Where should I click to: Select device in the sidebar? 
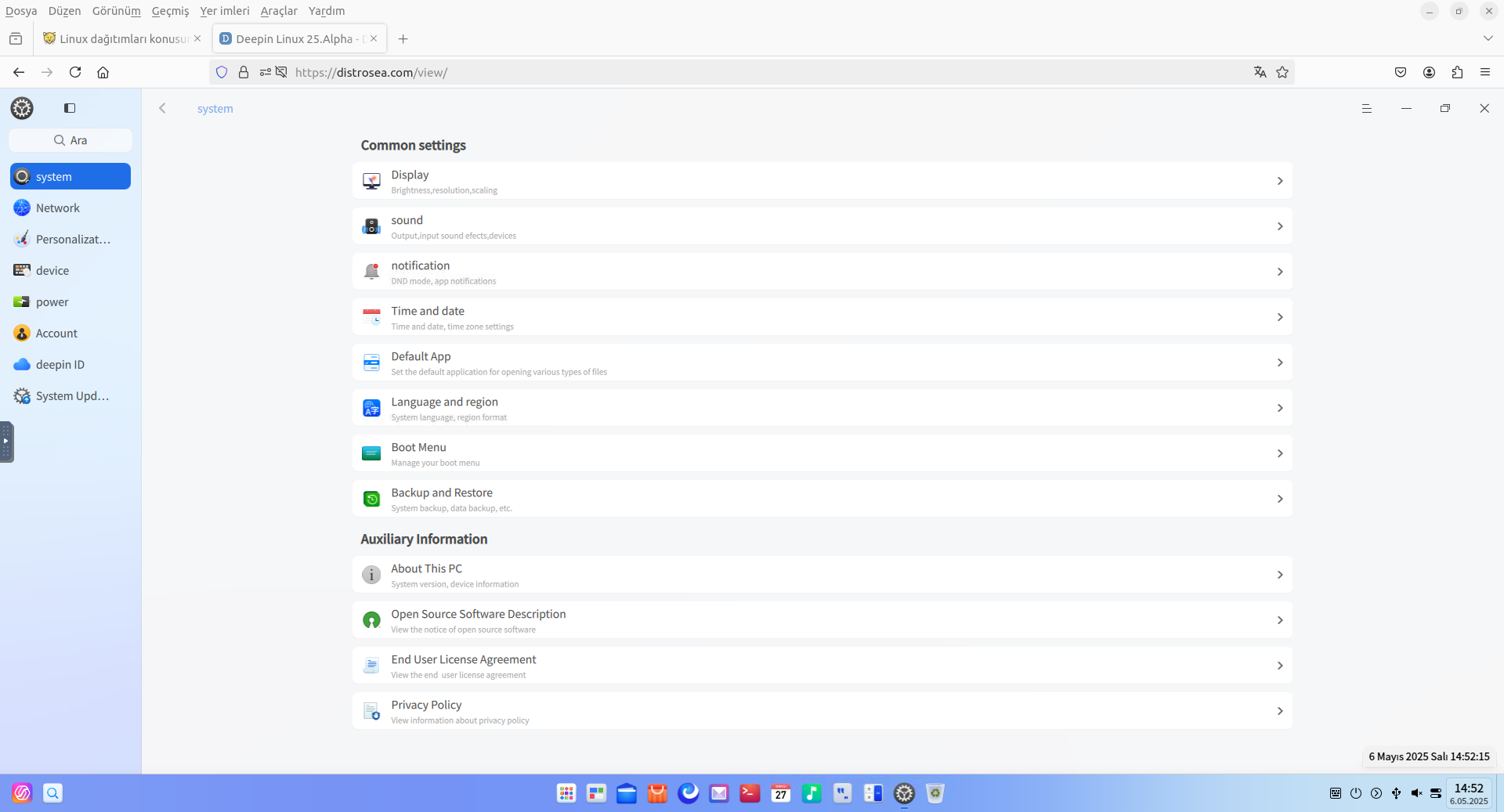click(x=70, y=271)
